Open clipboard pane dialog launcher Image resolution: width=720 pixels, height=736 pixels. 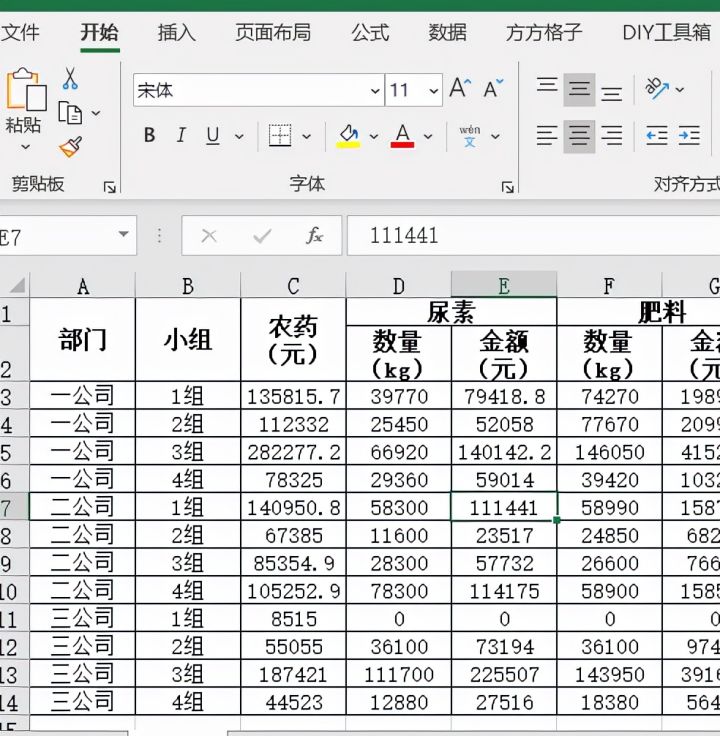coord(110,188)
